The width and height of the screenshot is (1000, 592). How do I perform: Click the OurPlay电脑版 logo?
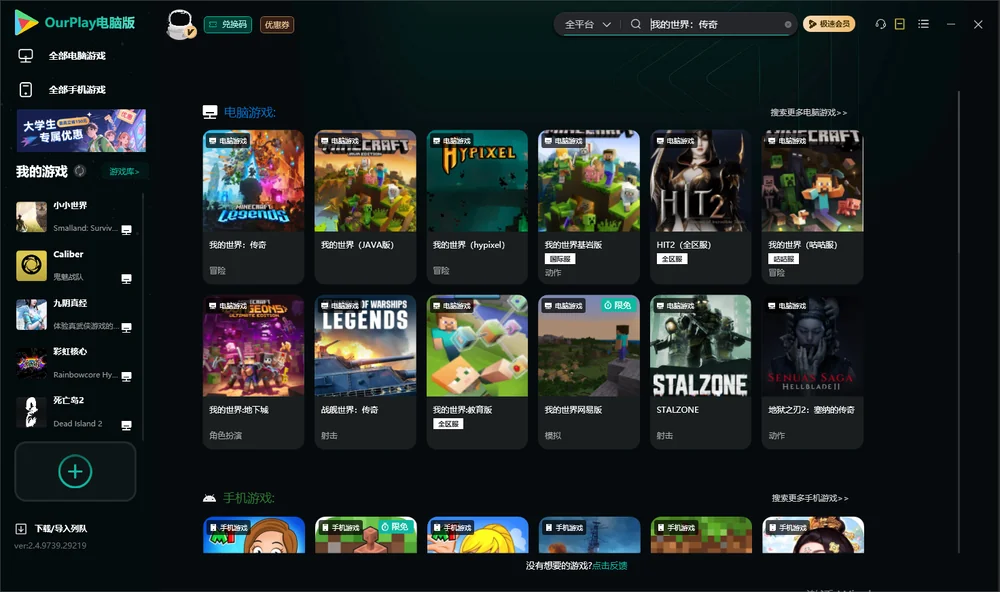pyautogui.click(x=74, y=23)
